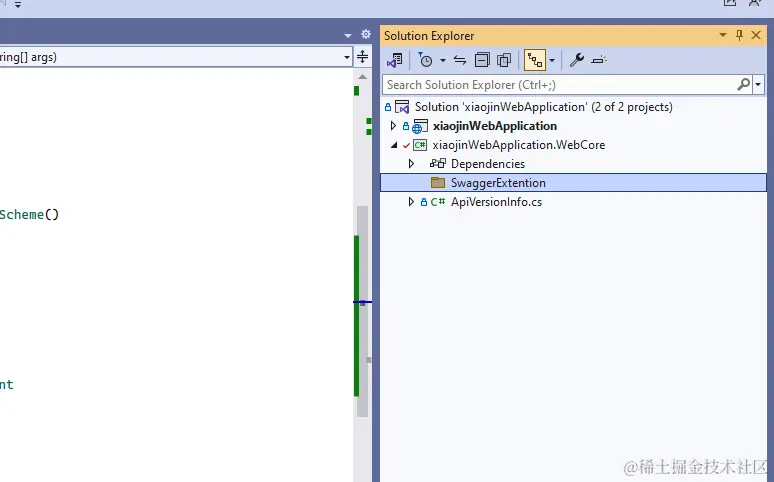Select the ApiVersionInfo.cs file
774x482 pixels.
point(496,202)
